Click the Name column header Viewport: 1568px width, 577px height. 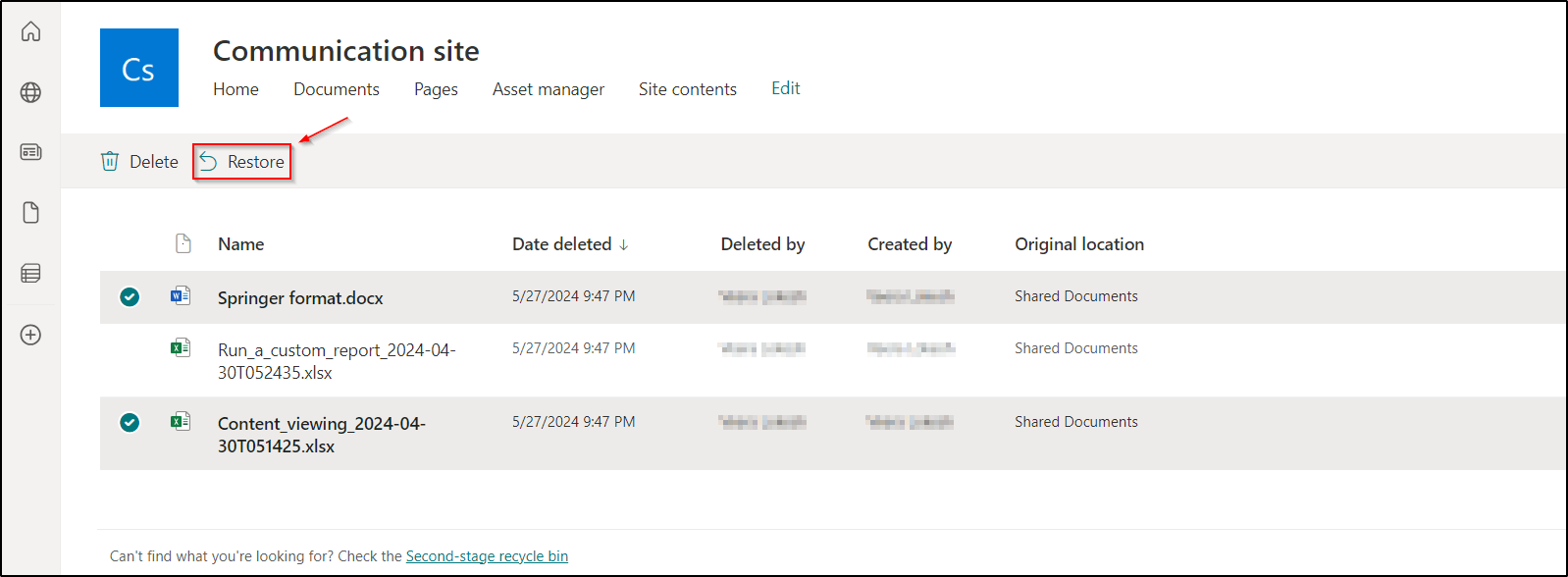pyautogui.click(x=240, y=244)
